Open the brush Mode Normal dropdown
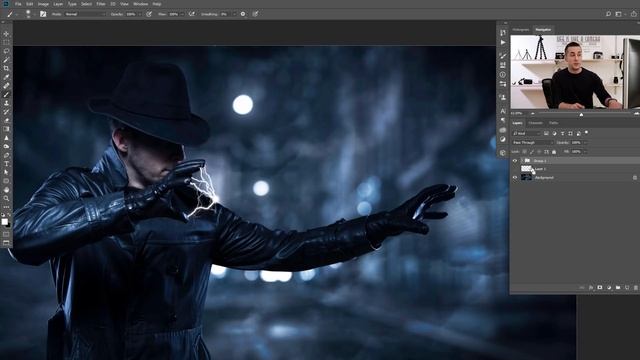640x360 pixels. (x=84, y=14)
